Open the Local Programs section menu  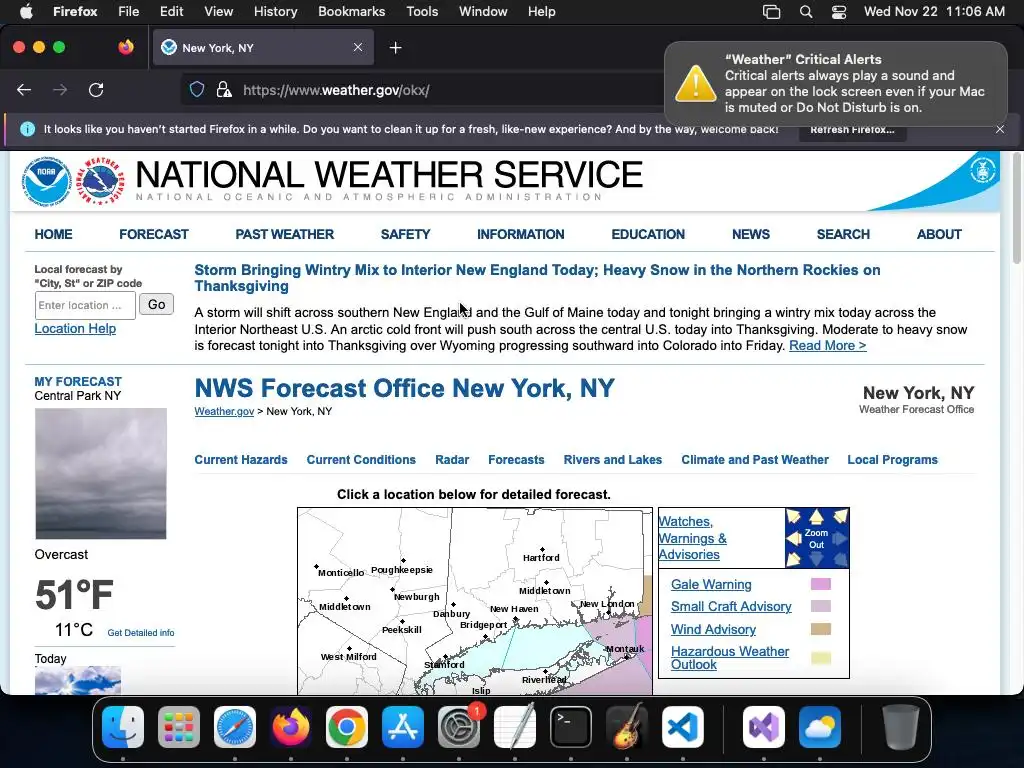pos(892,460)
